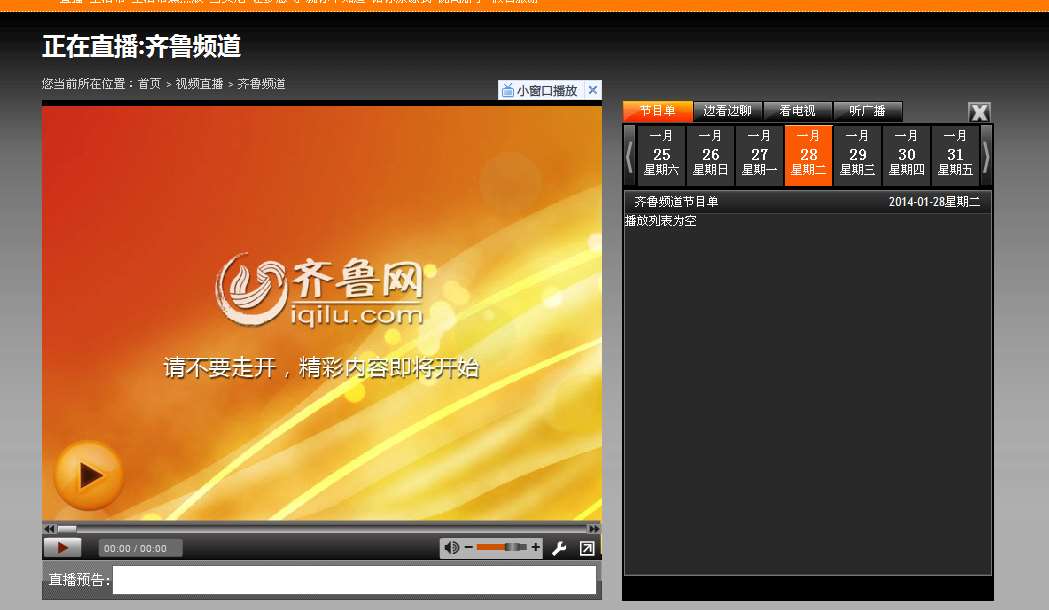Click the TV icon beside 小窗口播放
This screenshot has width=1049, height=610.
pos(508,90)
